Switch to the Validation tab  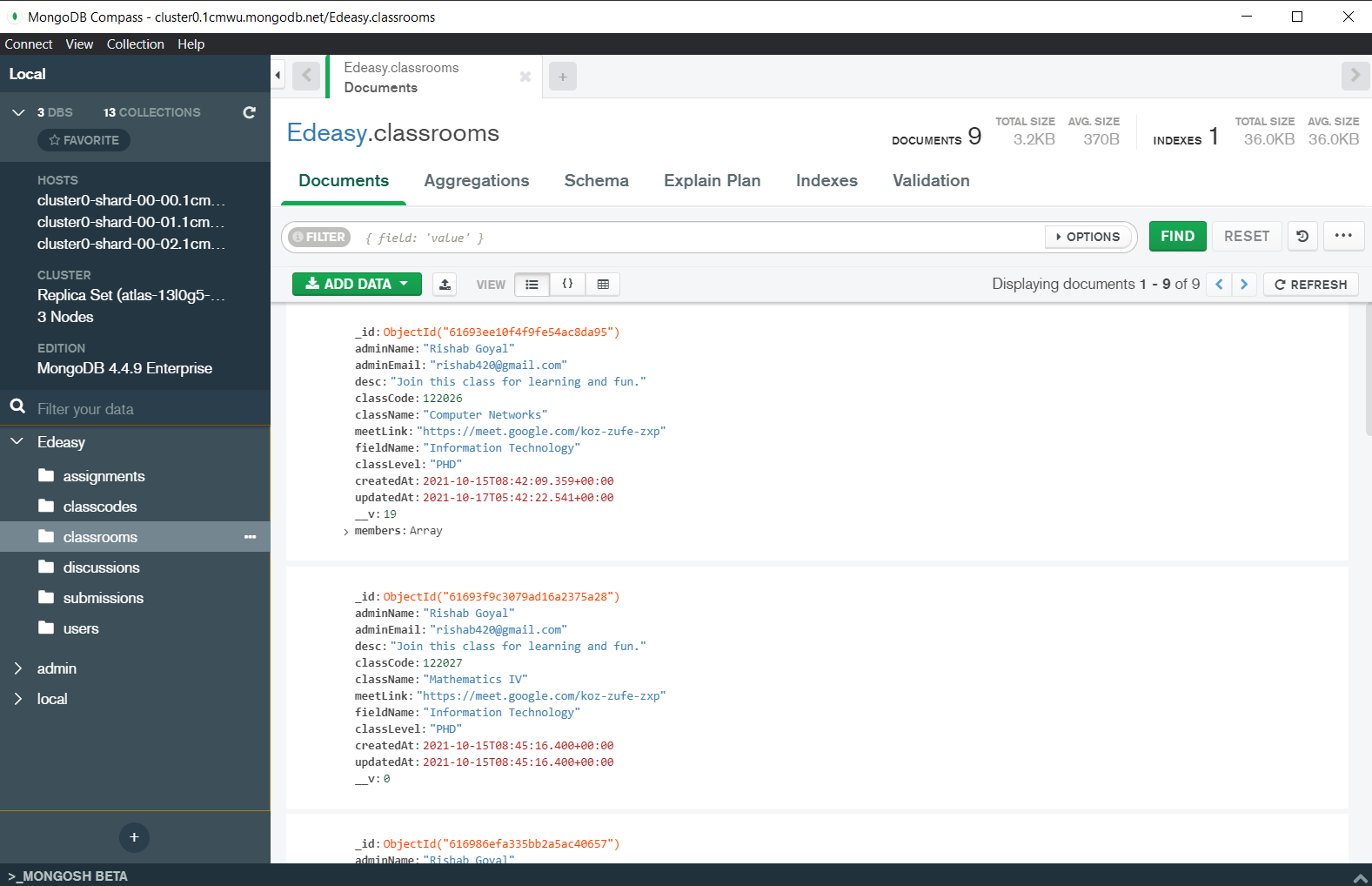point(931,180)
